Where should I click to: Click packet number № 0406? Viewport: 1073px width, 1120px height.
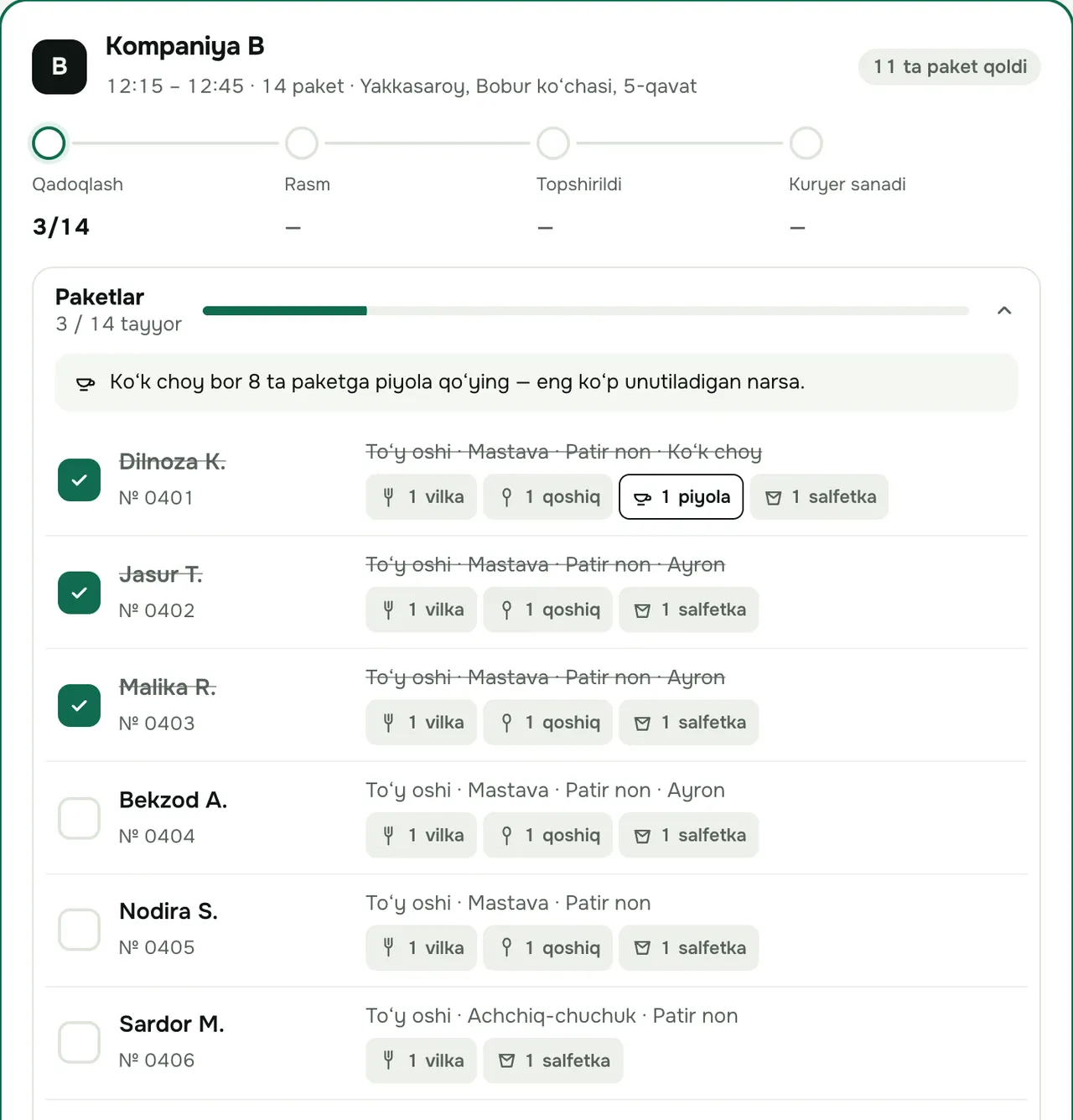pos(157,1060)
